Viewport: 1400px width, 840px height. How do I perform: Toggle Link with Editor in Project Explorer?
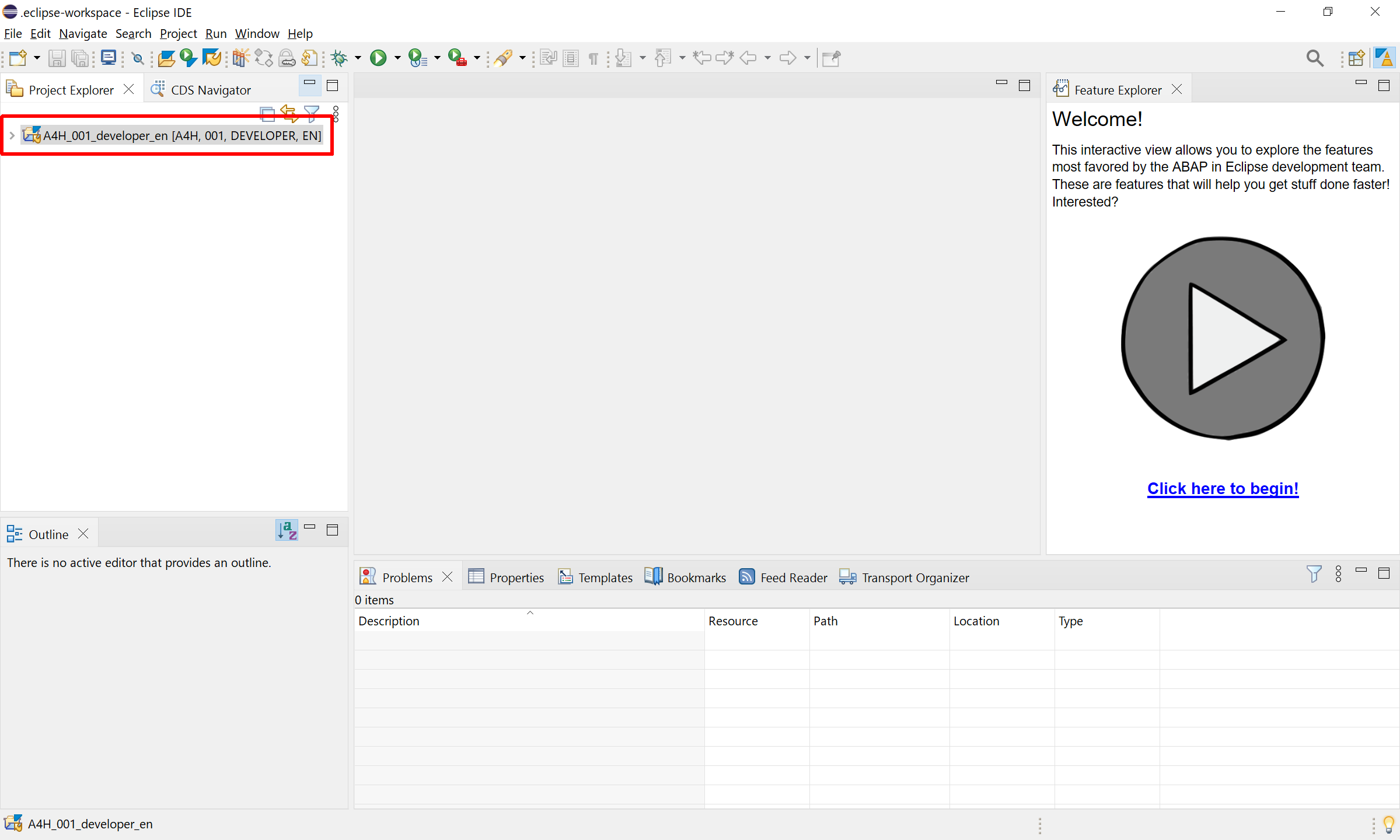tap(289, 113)
